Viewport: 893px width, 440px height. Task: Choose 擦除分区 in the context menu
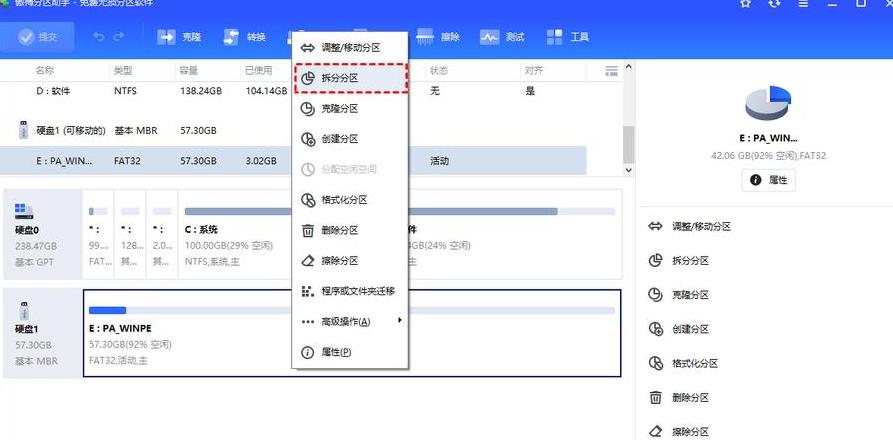(x=350, y=261)
